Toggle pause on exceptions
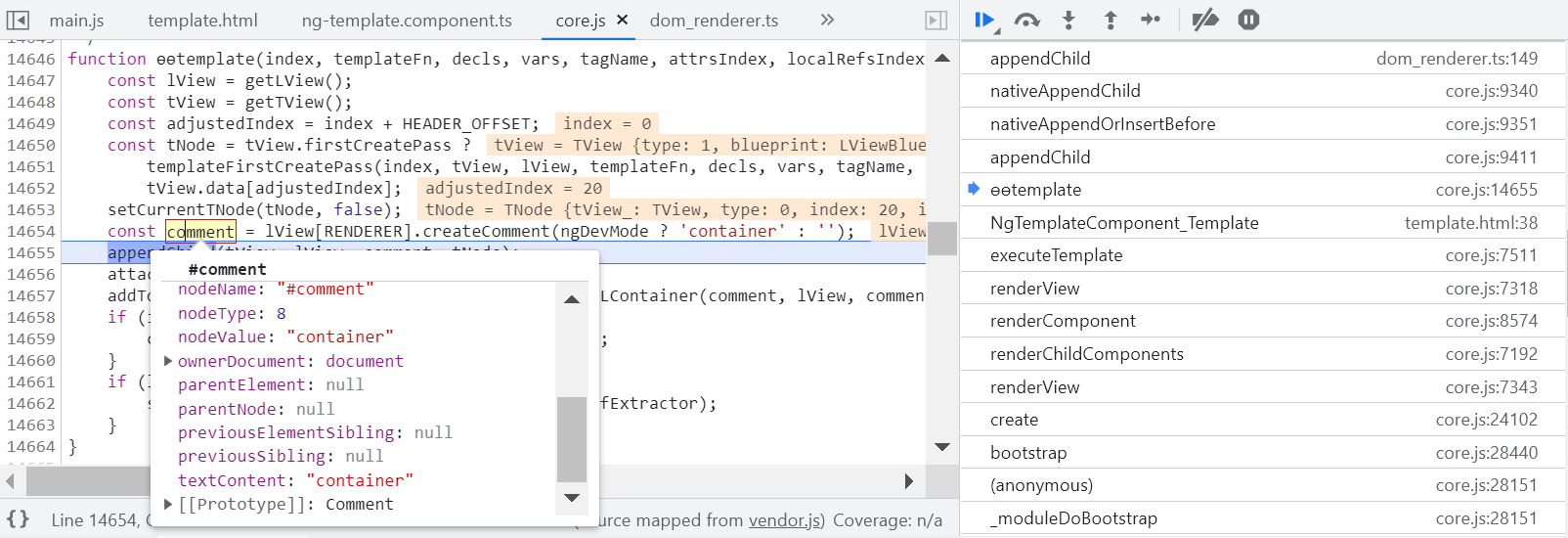The height and width of the screenshot is (538, 1568). point(1248,20)
